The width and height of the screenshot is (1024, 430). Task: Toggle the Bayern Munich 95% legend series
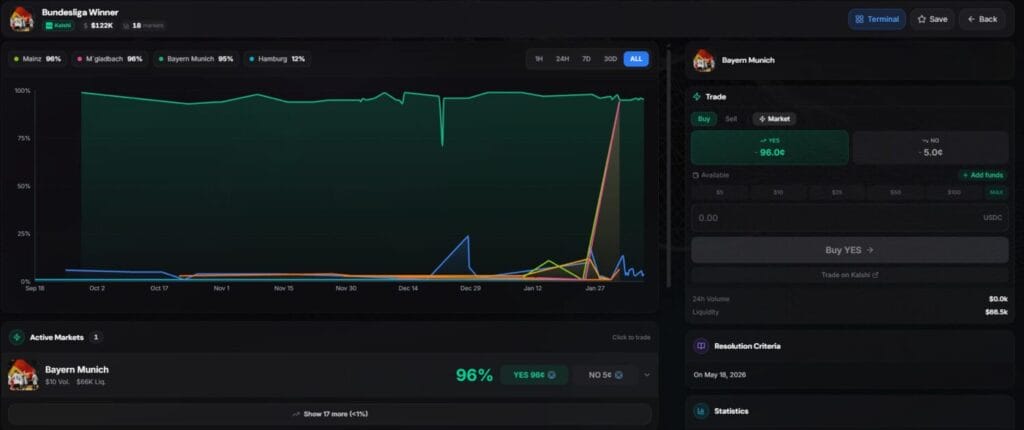[196, 59]
